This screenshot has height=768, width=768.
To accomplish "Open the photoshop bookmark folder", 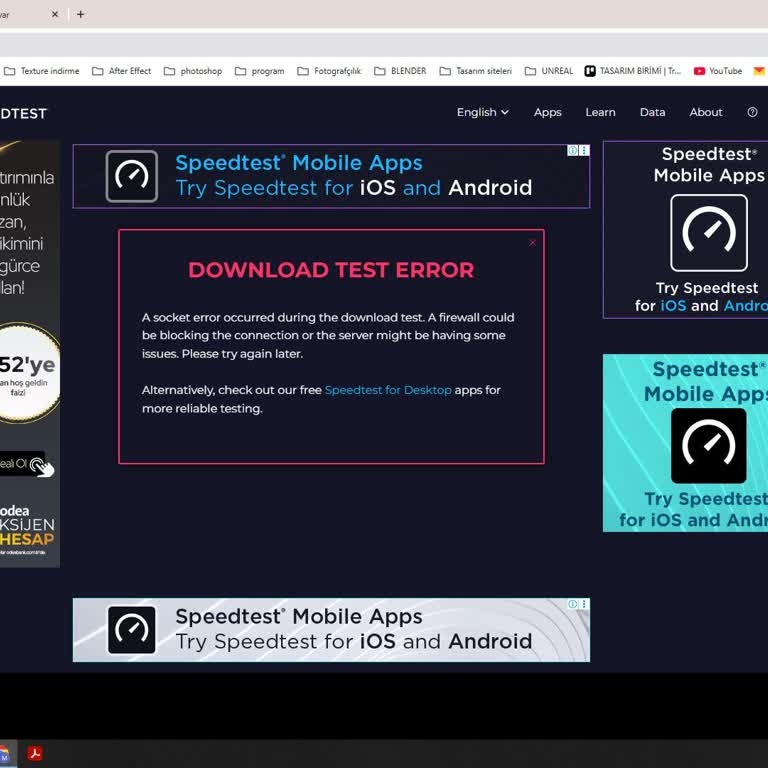I will click(193, 71).
